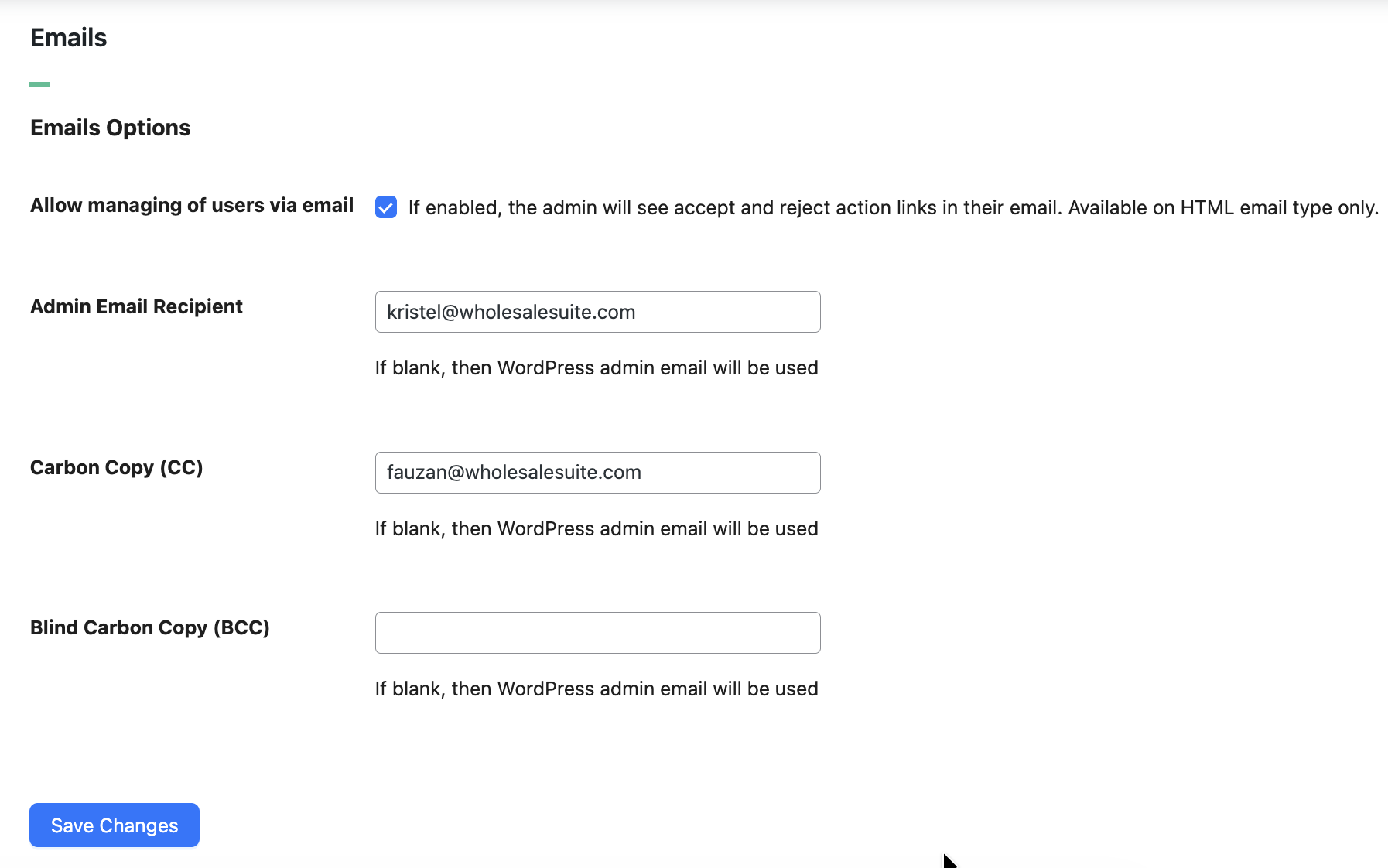Click the kristel@wholesalesuite.com address text
The width and height of the screenshot is (1388, 868).
[511, 312]
